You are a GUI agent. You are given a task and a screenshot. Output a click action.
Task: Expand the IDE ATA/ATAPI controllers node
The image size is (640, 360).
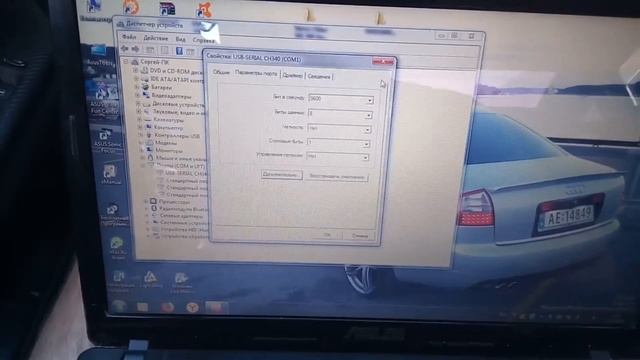pyautogui.click(x=136, y=78)
